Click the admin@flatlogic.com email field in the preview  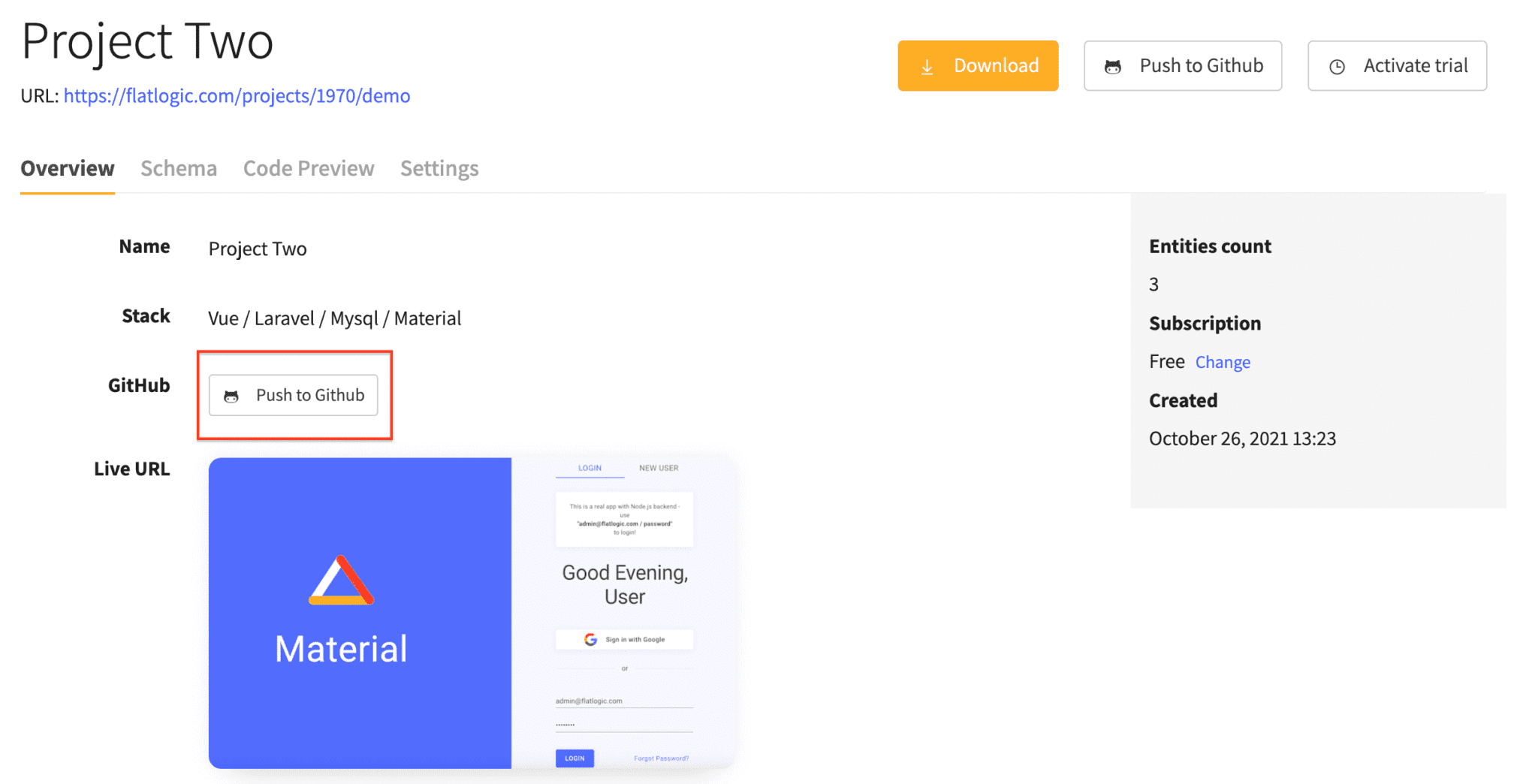(623, 701)
